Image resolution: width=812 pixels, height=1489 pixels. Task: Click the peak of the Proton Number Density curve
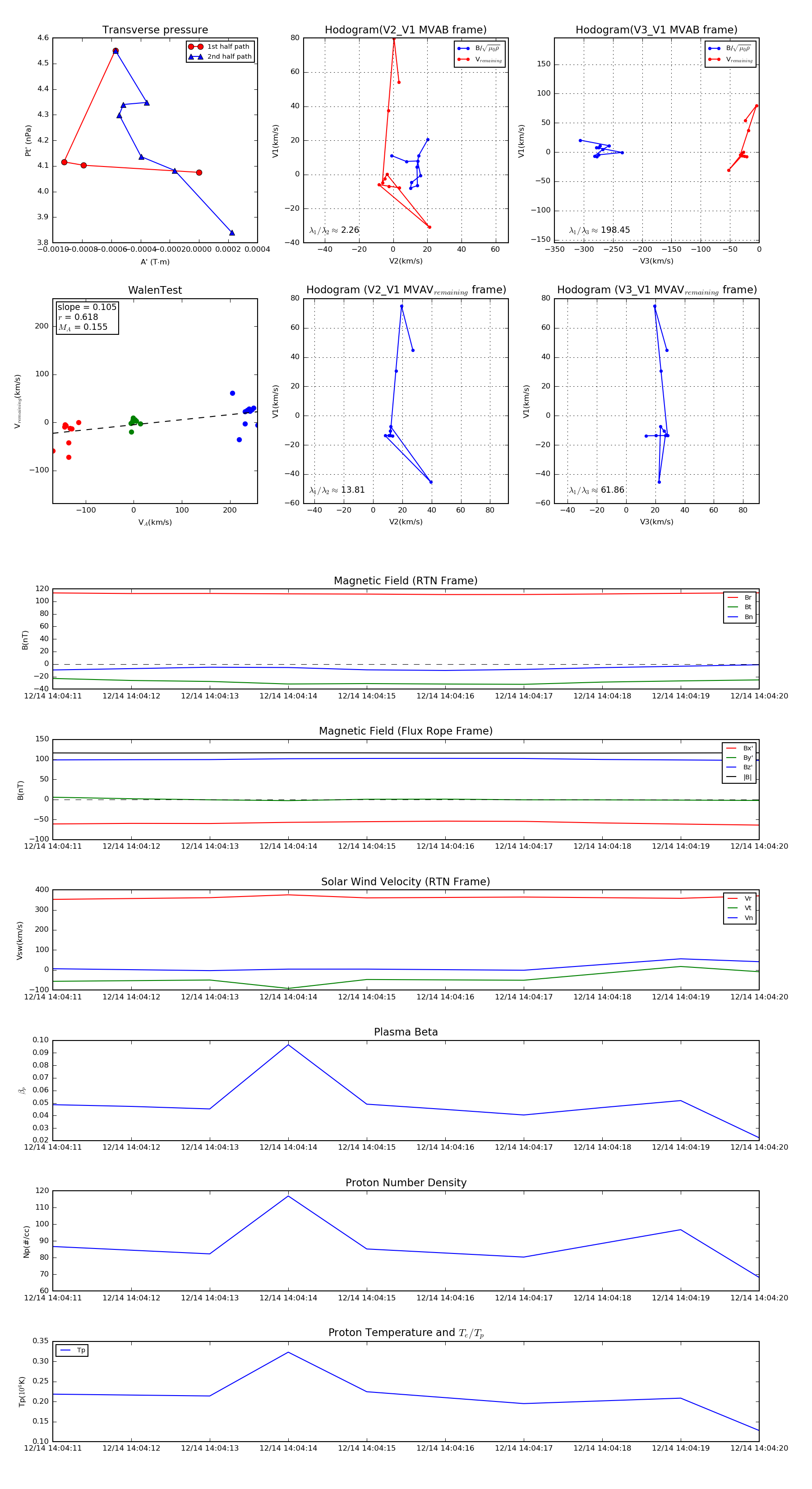pos(288,1196)
